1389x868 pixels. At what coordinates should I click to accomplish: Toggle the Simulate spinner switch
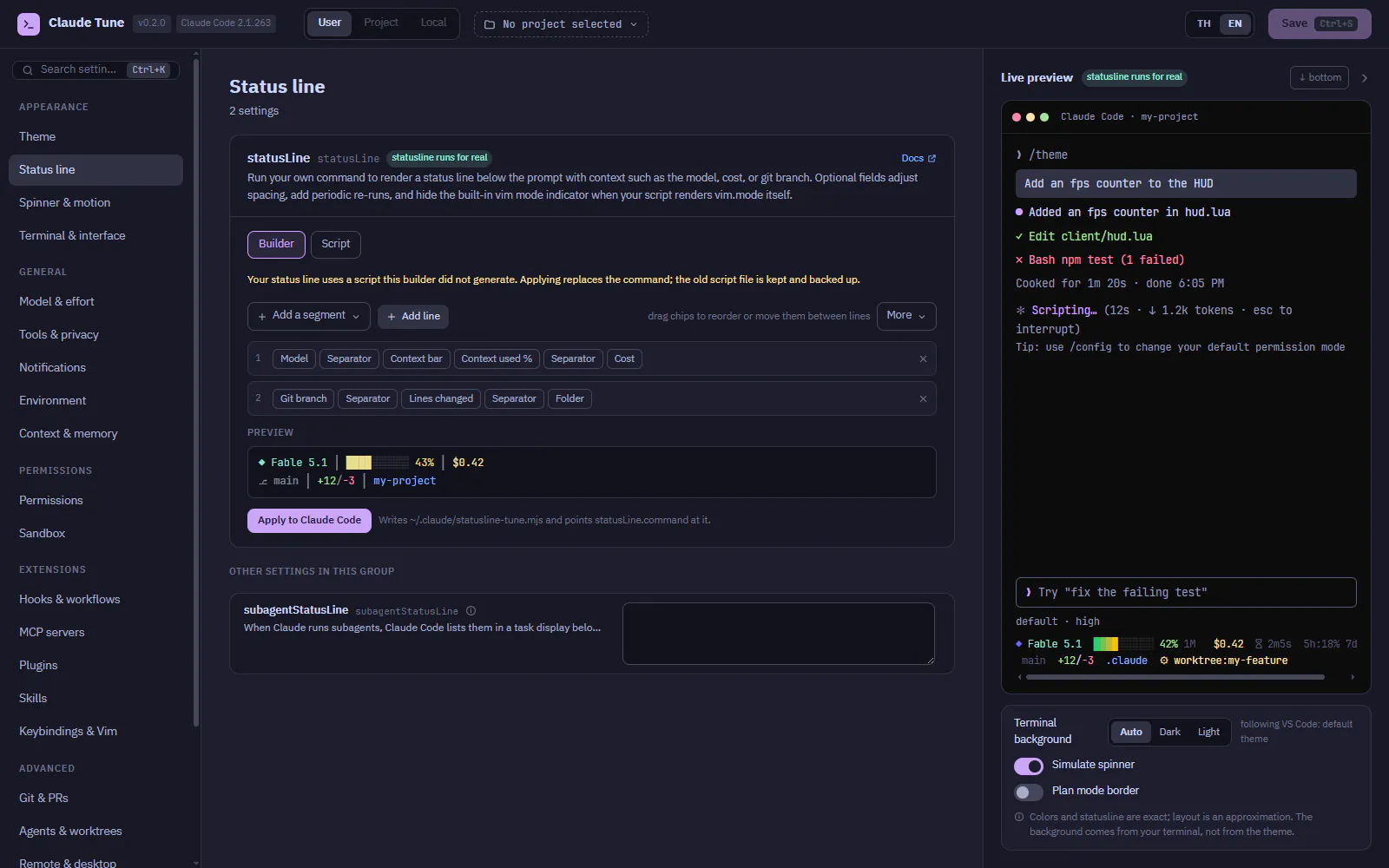1029,766
